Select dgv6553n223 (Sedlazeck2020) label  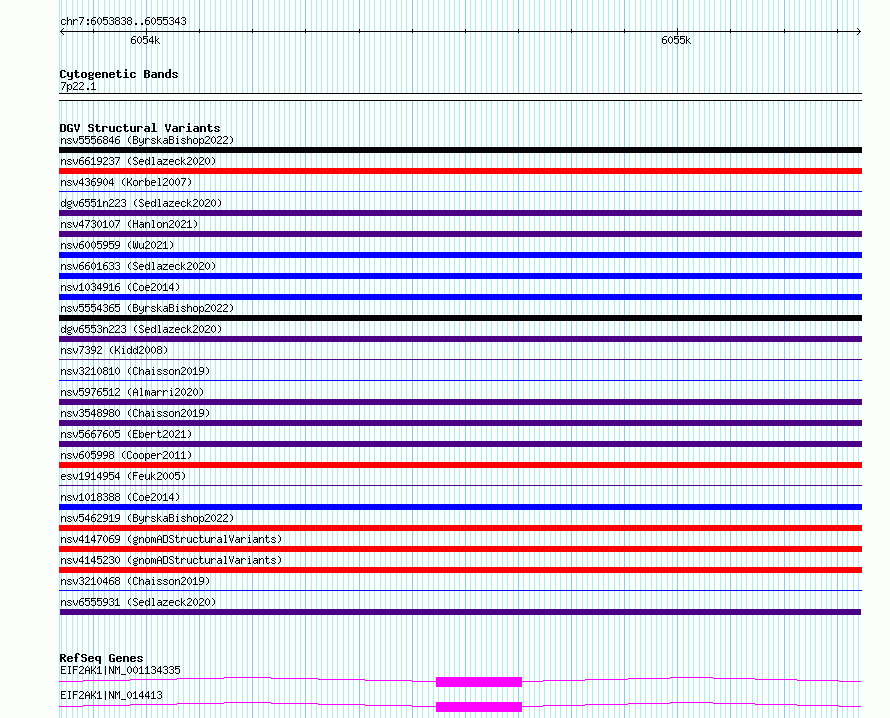[x=141, y=329]
